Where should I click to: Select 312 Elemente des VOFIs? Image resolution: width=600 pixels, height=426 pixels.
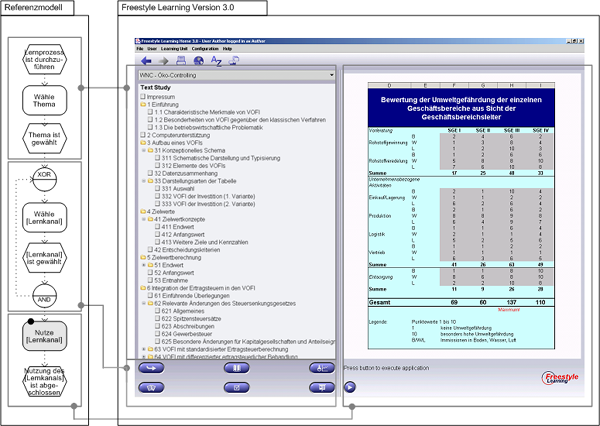[193, 166]
